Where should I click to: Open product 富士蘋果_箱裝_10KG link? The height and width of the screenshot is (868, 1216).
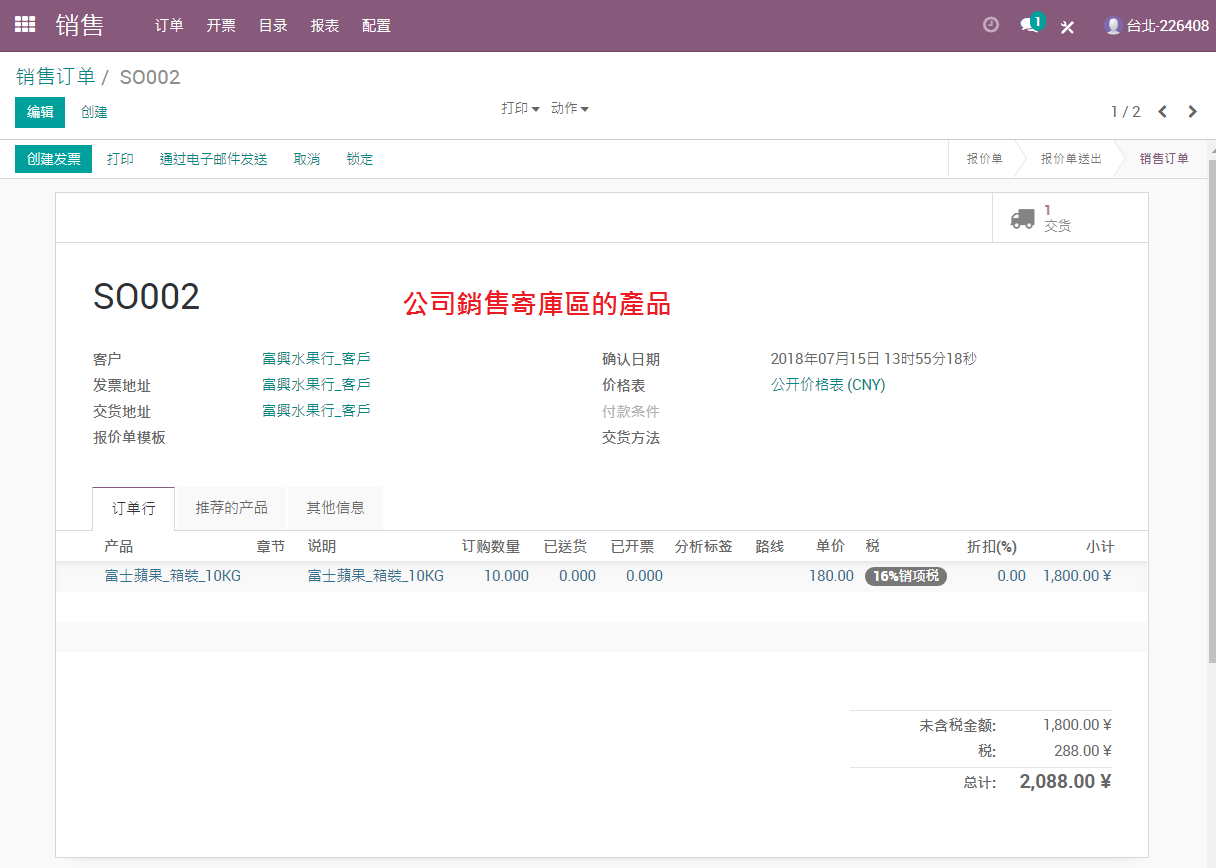pyautogui.click(x=173, y=576)
